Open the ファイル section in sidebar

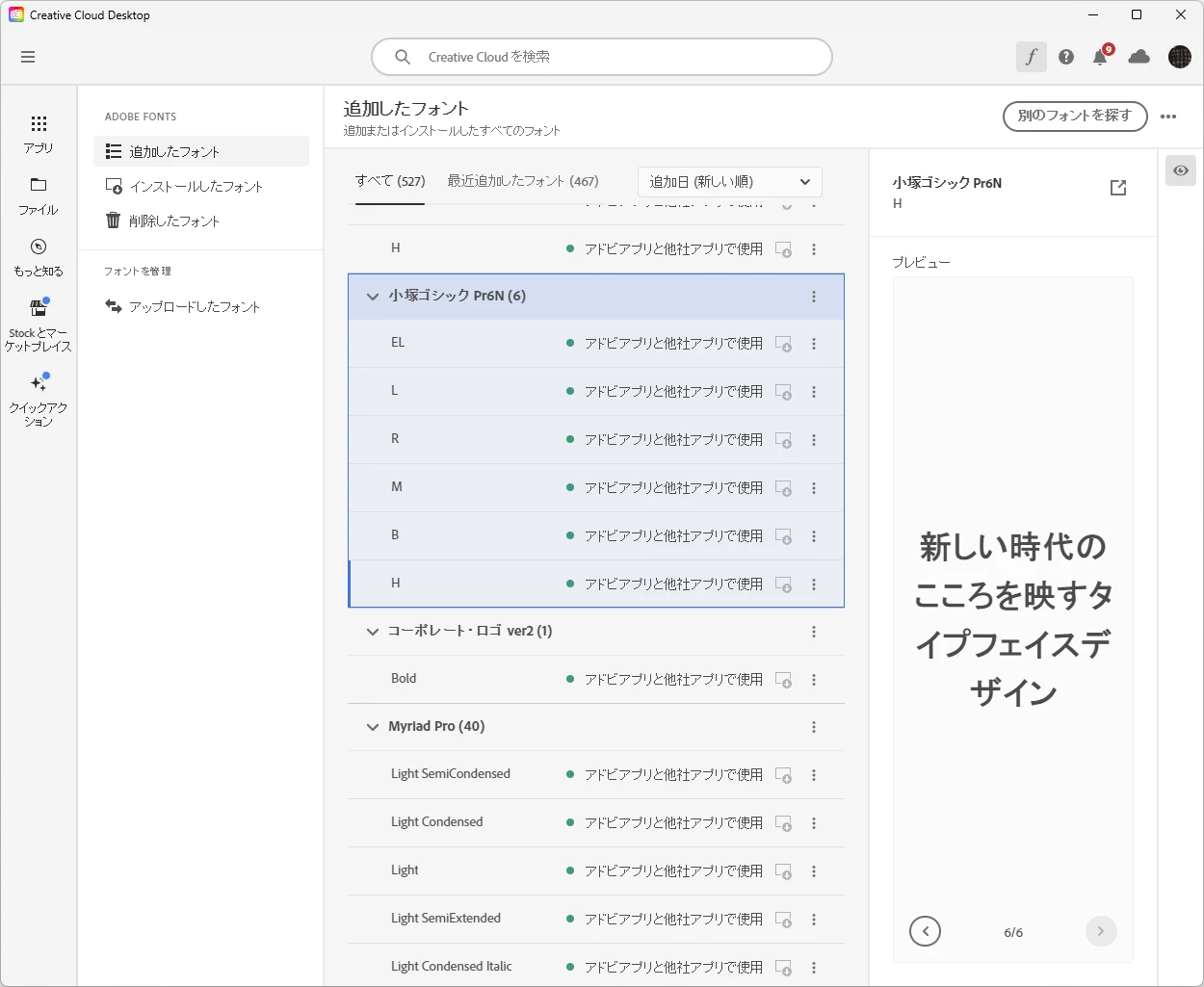point(39,196)
